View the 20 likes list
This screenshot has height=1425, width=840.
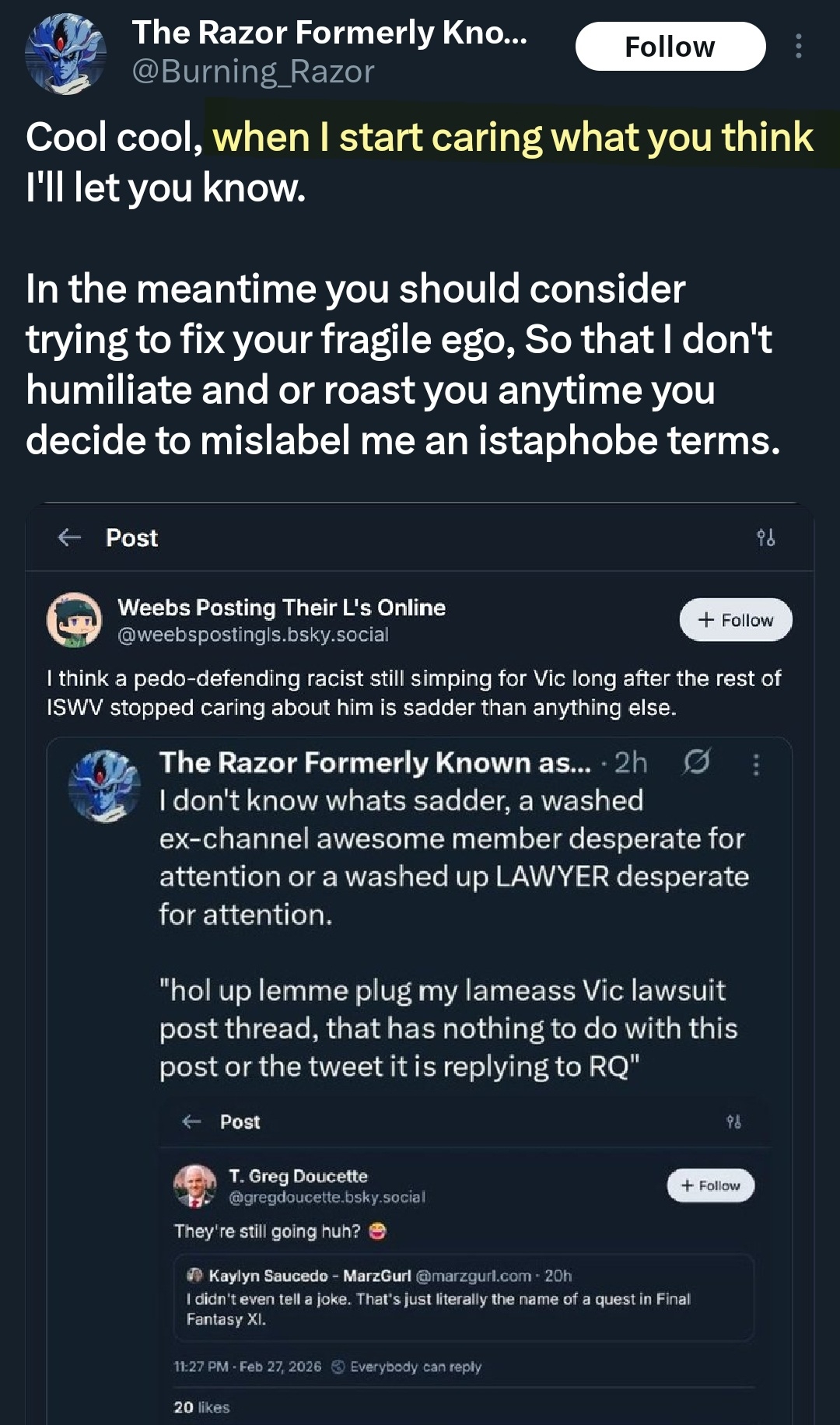click(201, 1407)
